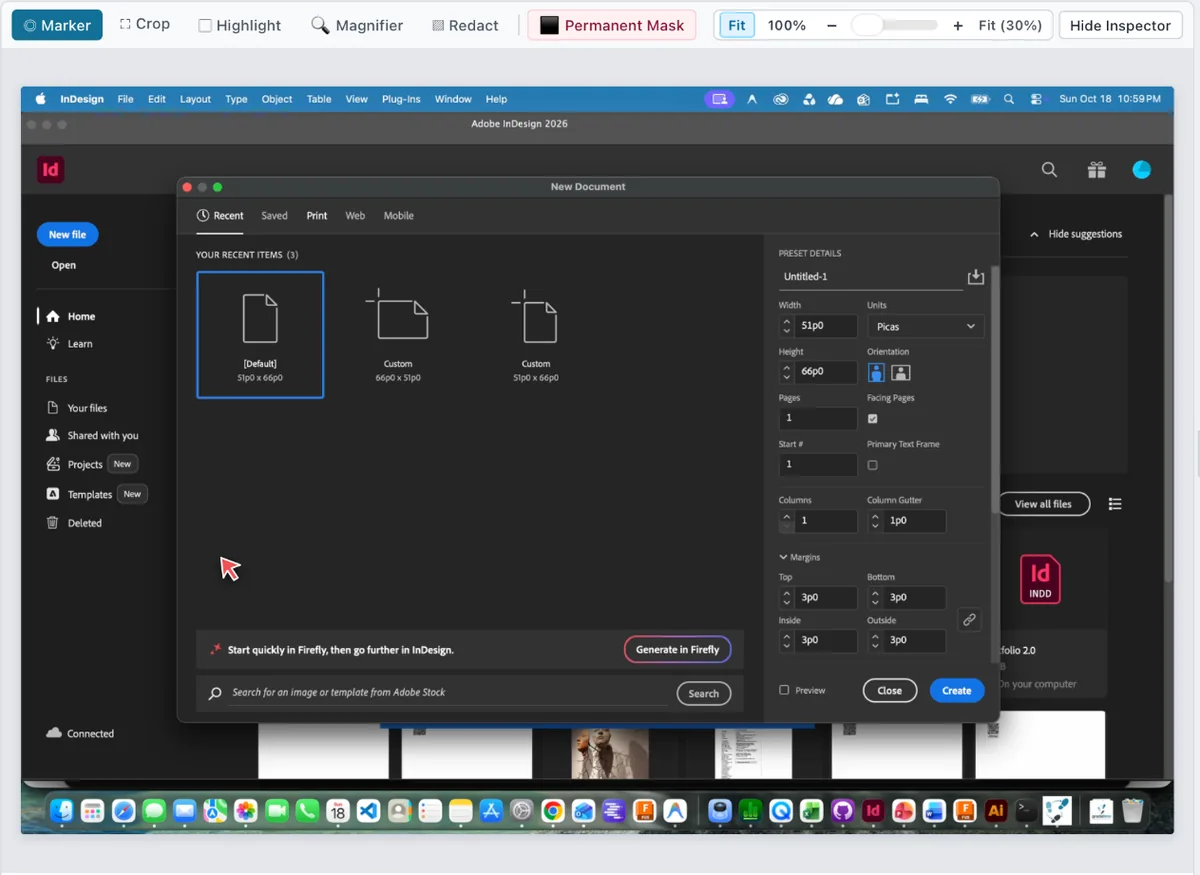Viewport: 1200px width, 875px height.
Task: Click the Column Gutter stepper arrows
Action: tap(875, 521)
